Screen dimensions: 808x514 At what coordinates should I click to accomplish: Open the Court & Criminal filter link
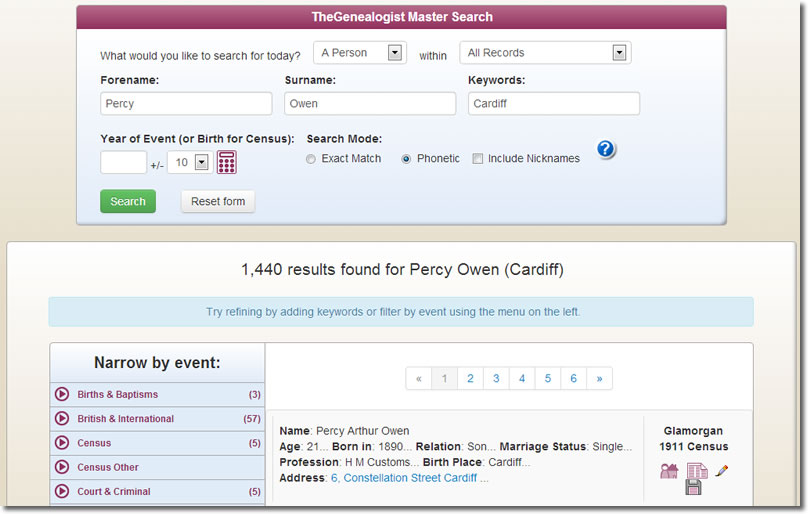[114, 491]
